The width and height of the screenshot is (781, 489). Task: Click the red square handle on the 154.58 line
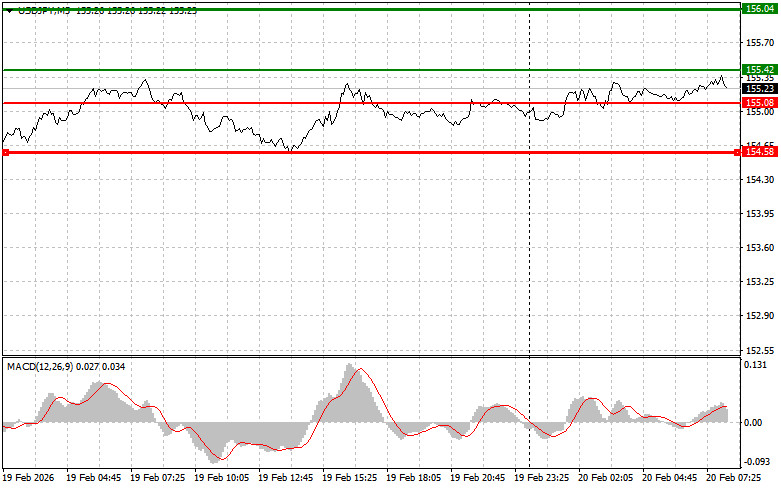click(x=6, y=152)
